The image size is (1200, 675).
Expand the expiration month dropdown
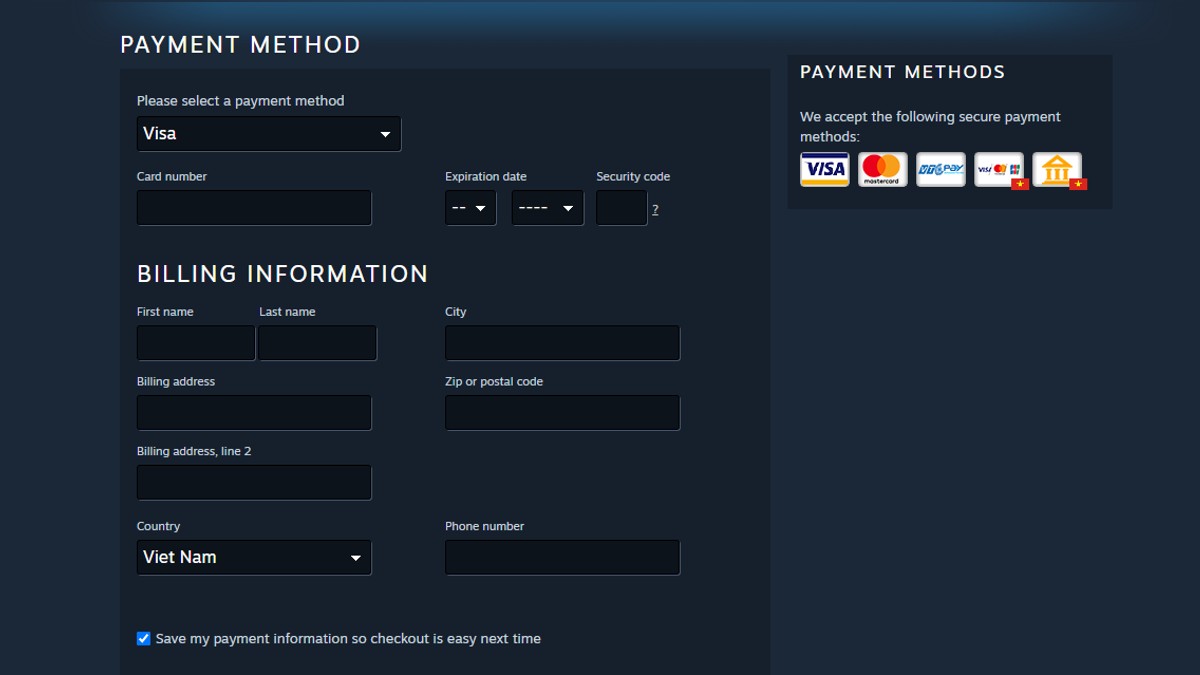[470, 208]
